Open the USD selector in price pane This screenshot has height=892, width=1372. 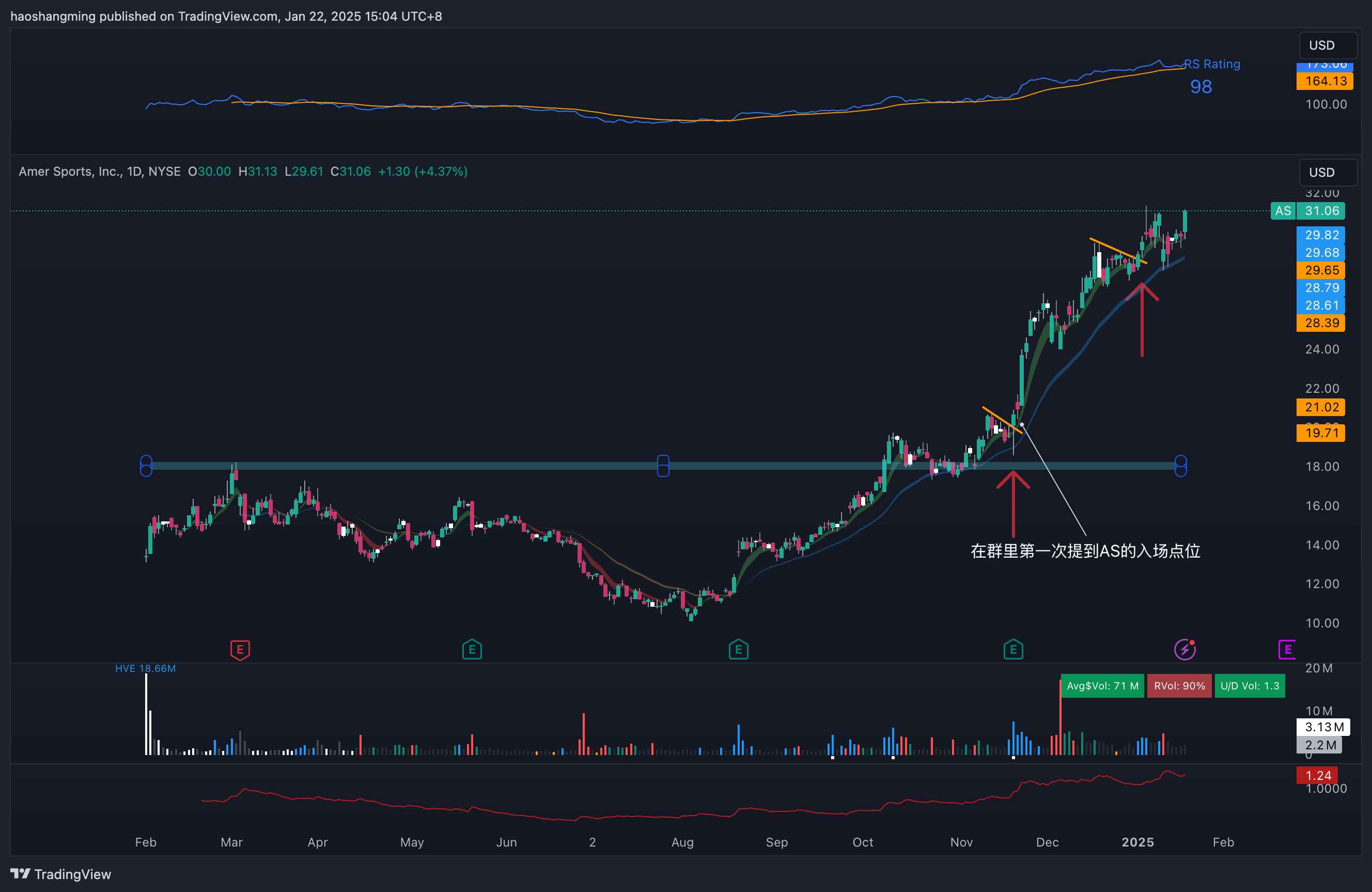click(1328, 173)
